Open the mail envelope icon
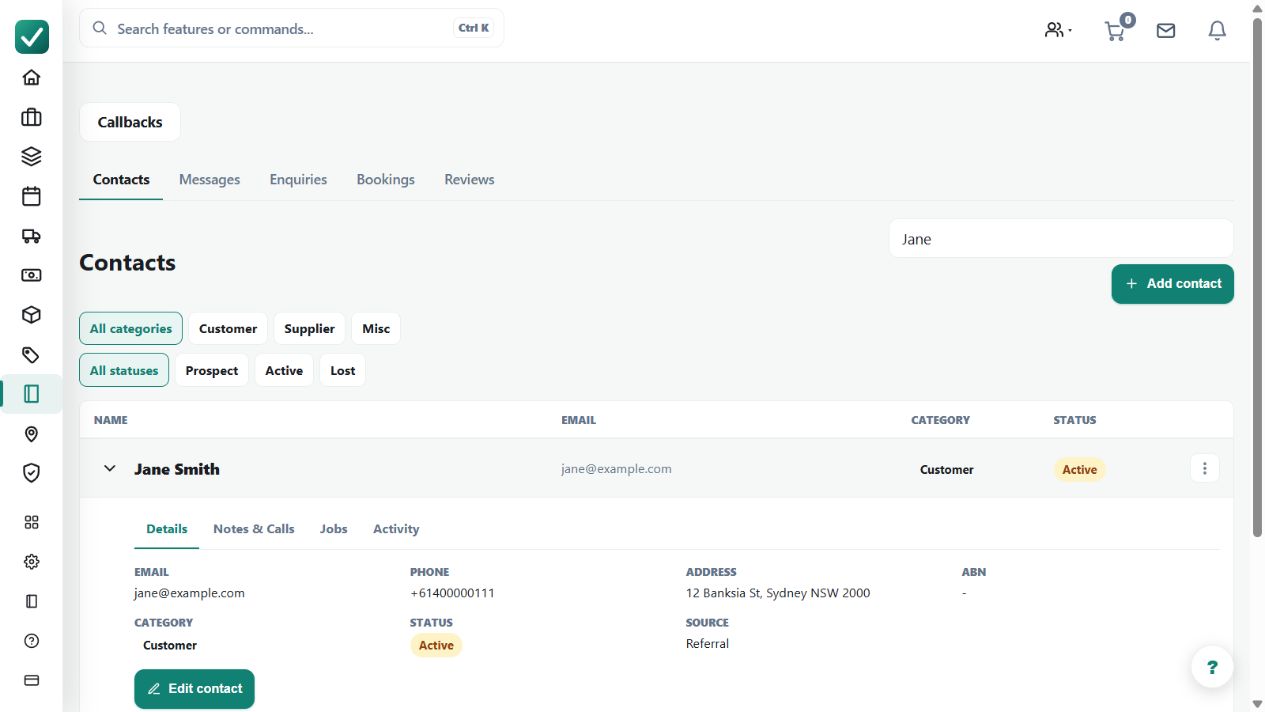 1166,31
